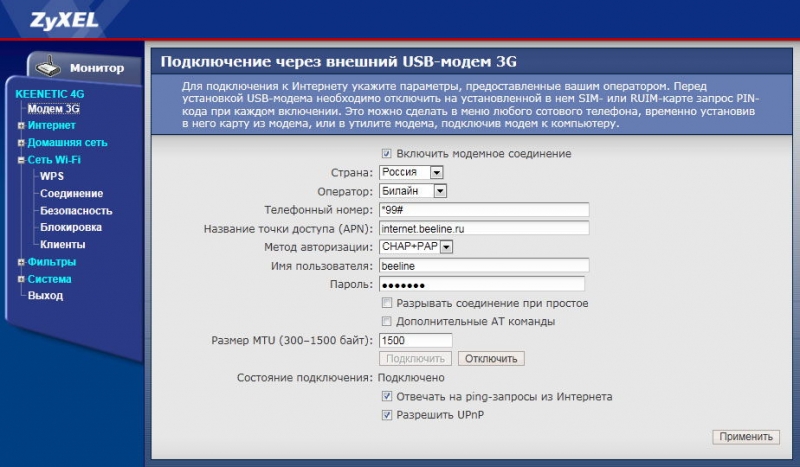This screenshot has width=800, height=467.
Task: Enable Дополнительные AT команды checkbox
Action: tap(387, 322)
